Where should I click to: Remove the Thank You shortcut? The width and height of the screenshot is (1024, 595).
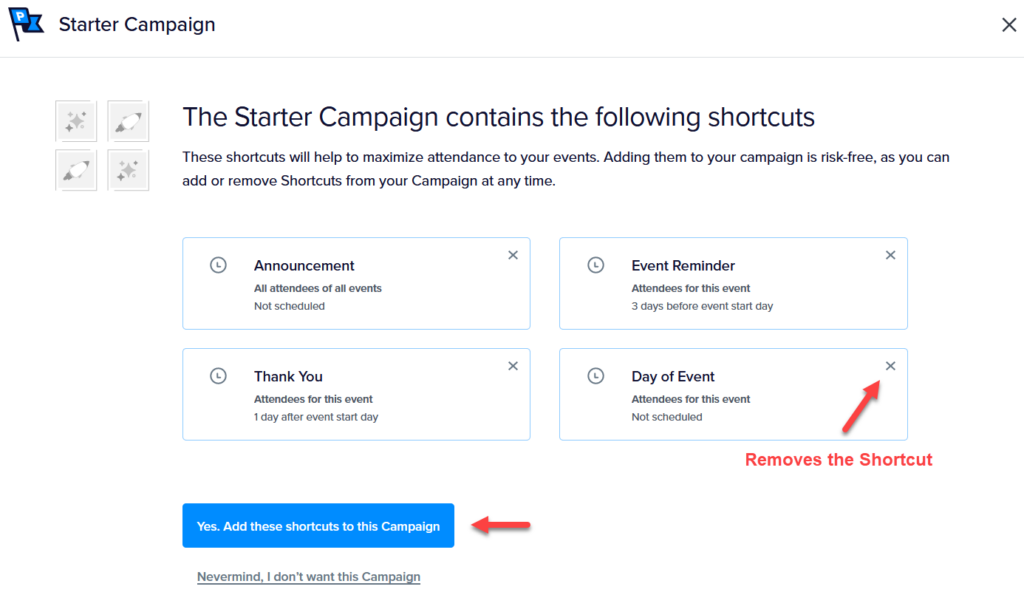(x=513, y=366)
